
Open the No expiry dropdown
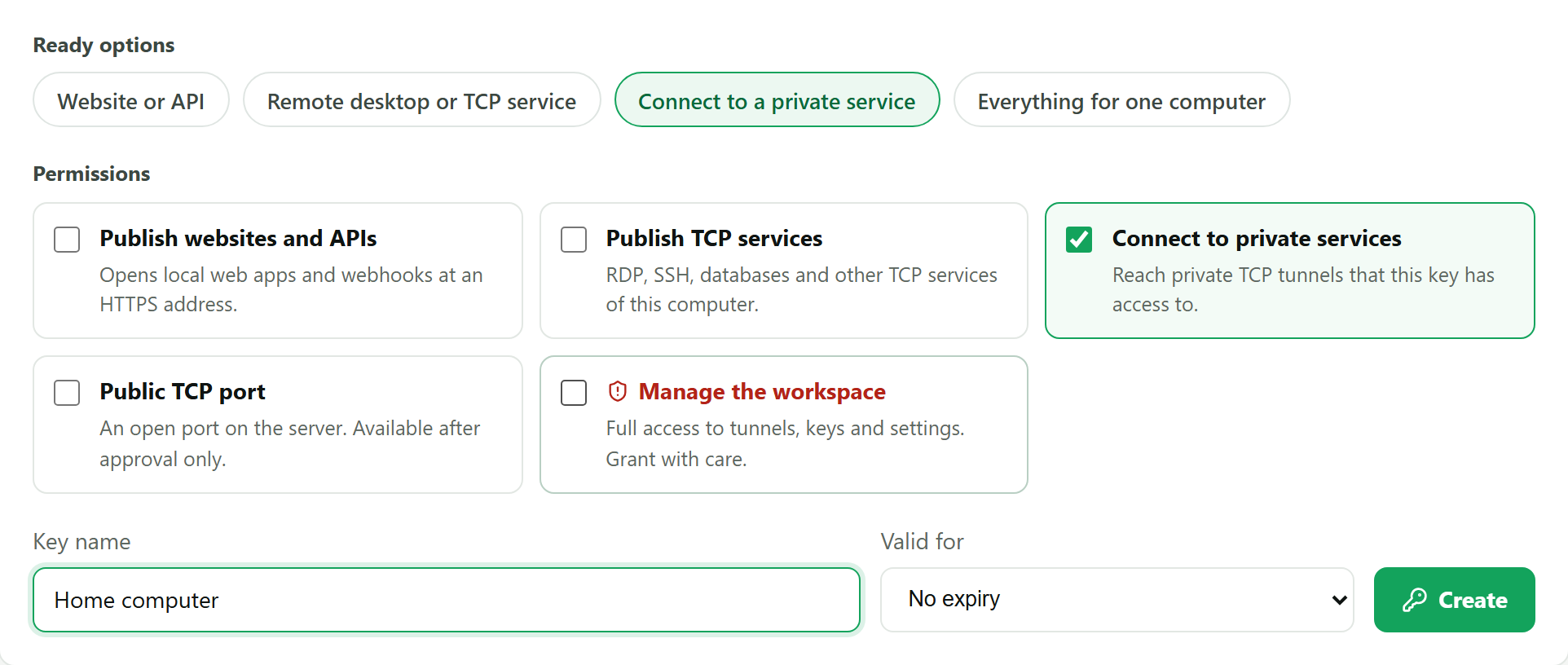(x=1117, y=600)
